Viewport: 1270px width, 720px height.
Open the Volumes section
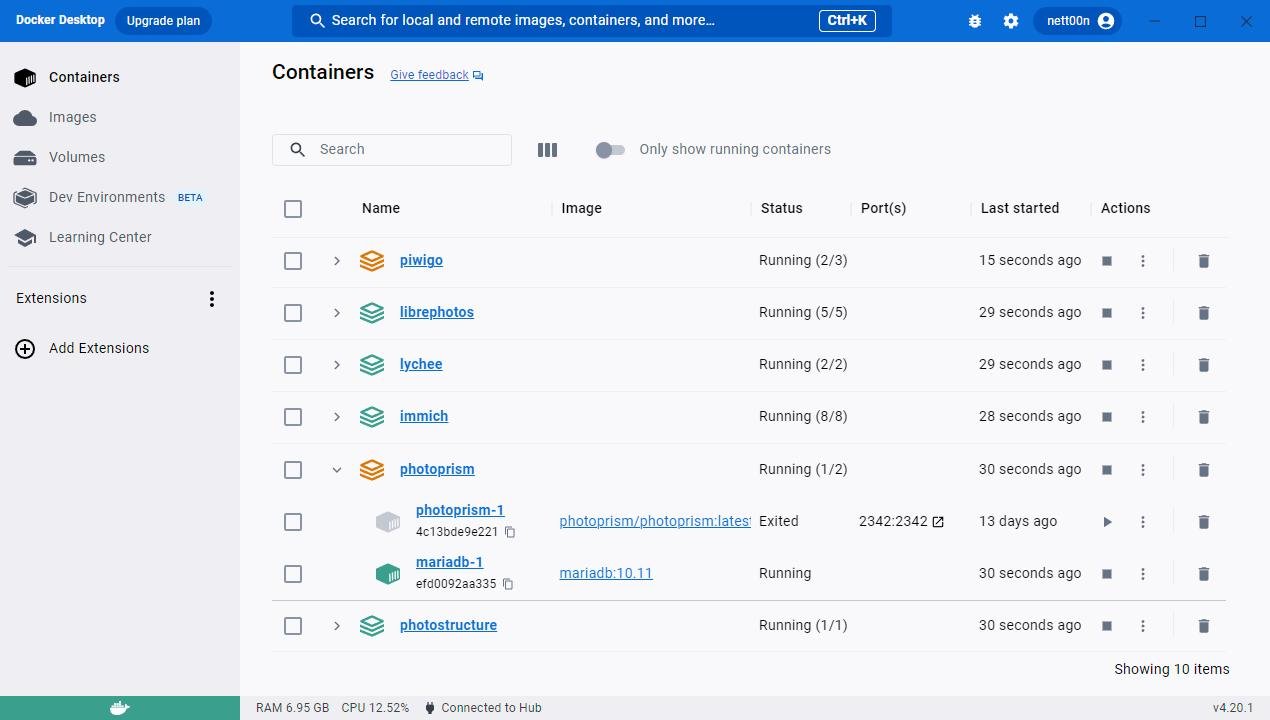pos(76,157)
